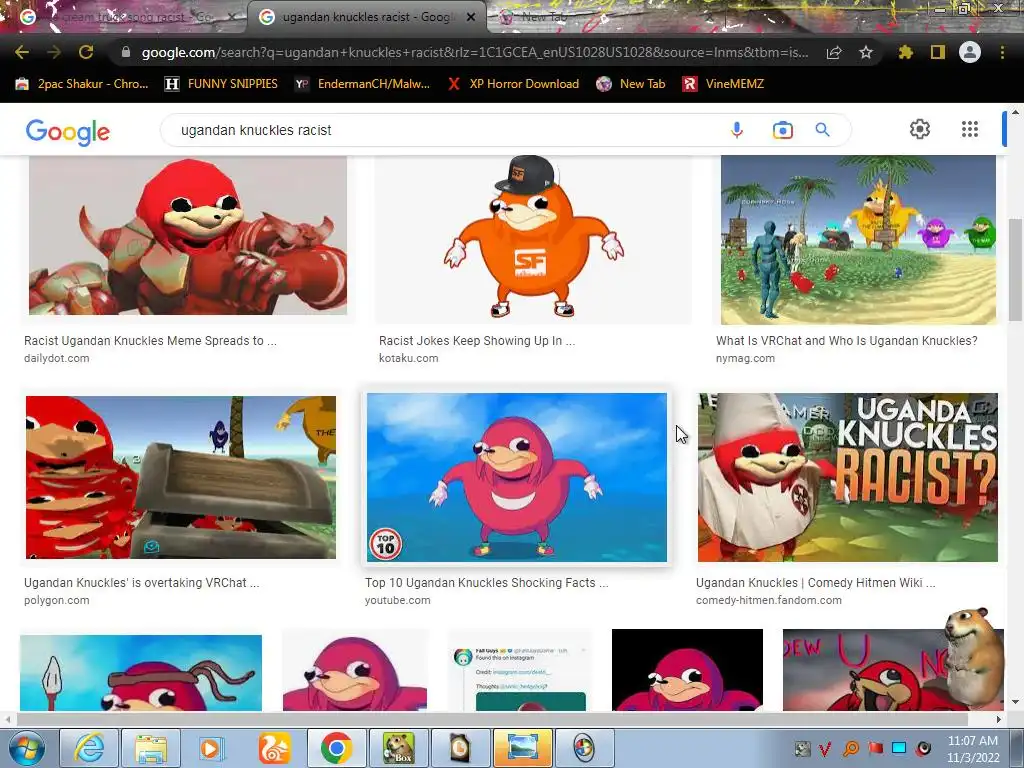Open the Chrome profile avatar
The height and width of the screenshot is (768, 1024).
[970, 52]
